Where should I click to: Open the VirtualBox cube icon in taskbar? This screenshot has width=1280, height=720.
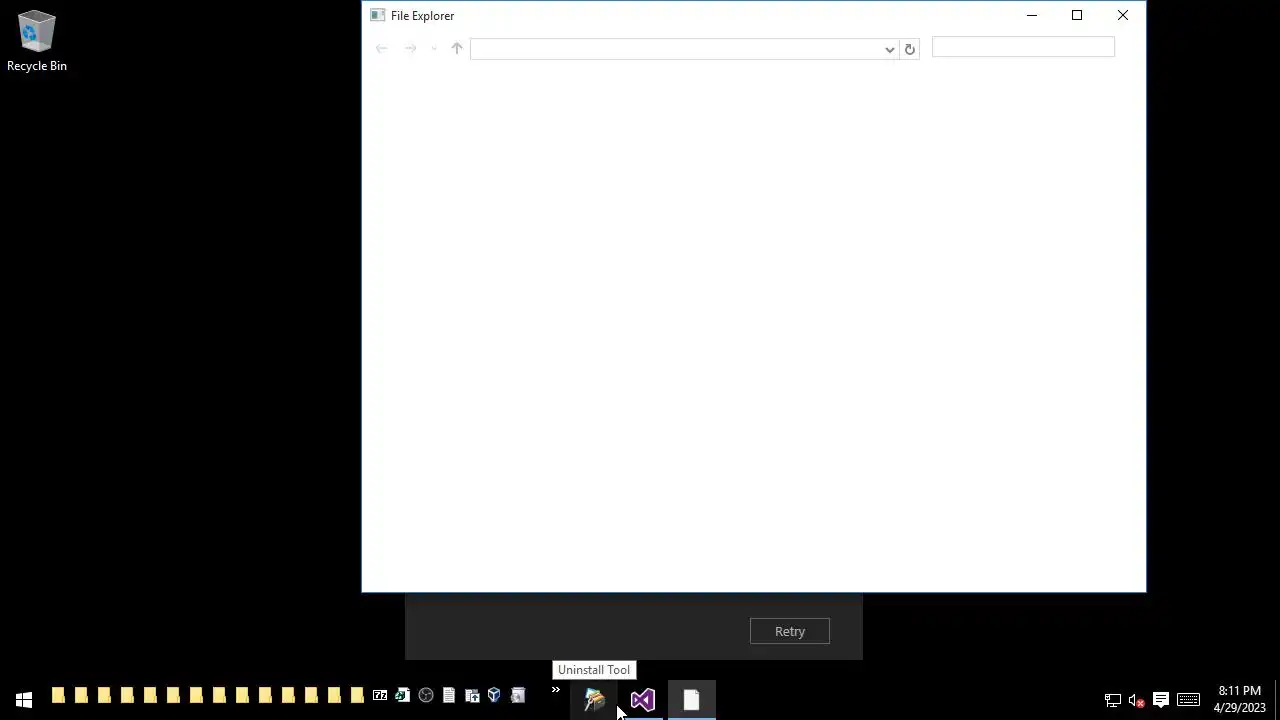point(494,695)
